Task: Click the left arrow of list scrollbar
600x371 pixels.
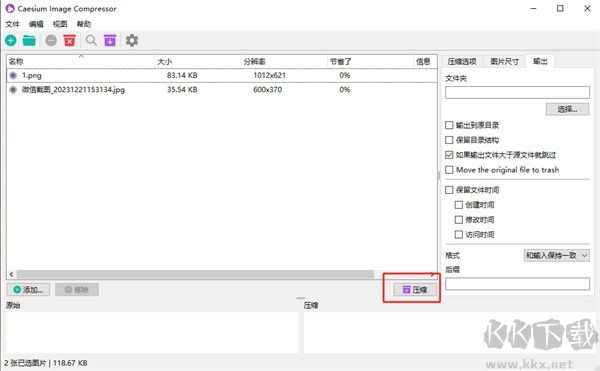Action: pos(11,274)
